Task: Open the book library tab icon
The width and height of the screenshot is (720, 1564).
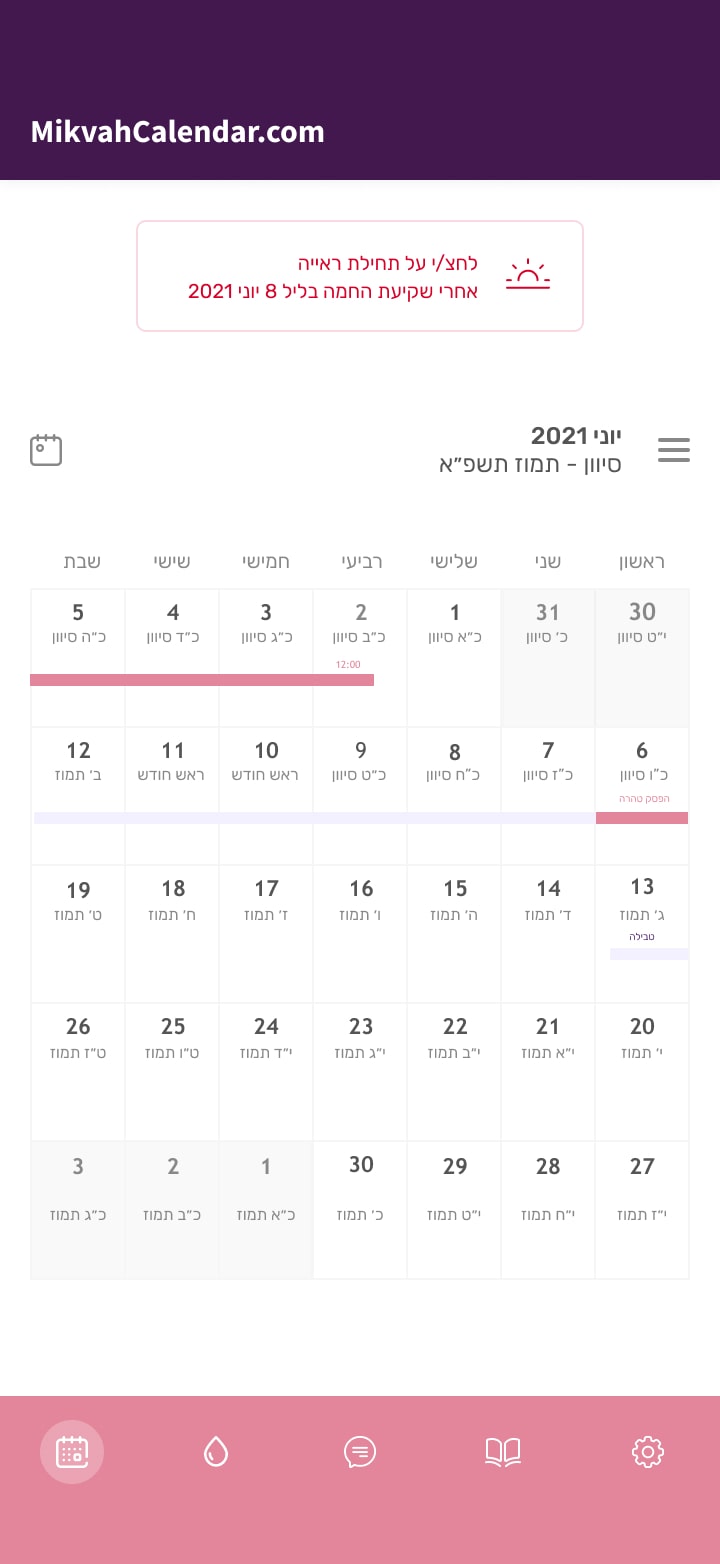Action: click(503, 1451)
